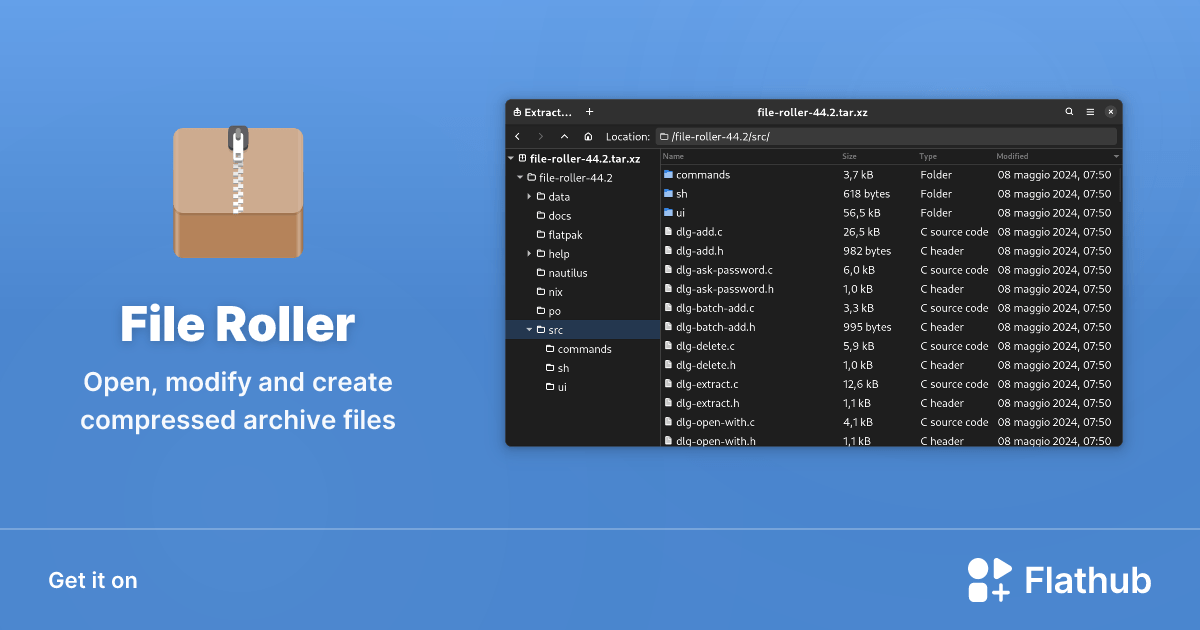Image resolution: width=1200 pixels, height=630 pixels.
Task: Click the Location path field
Action: point(886,136)
